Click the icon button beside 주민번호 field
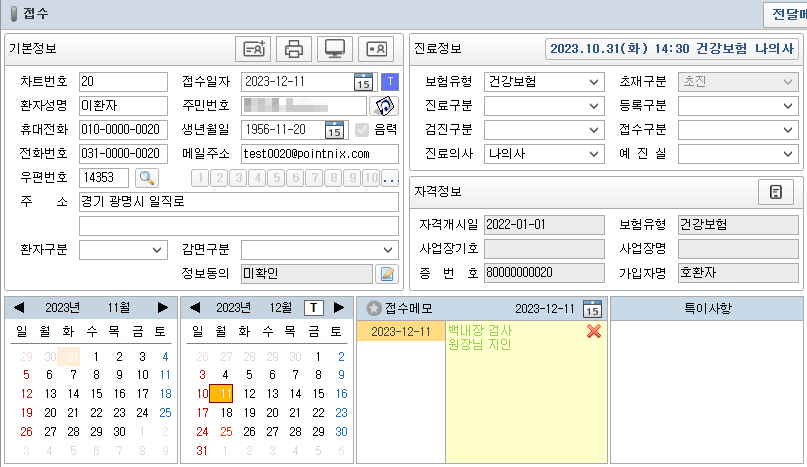 [x=383, y=106]
